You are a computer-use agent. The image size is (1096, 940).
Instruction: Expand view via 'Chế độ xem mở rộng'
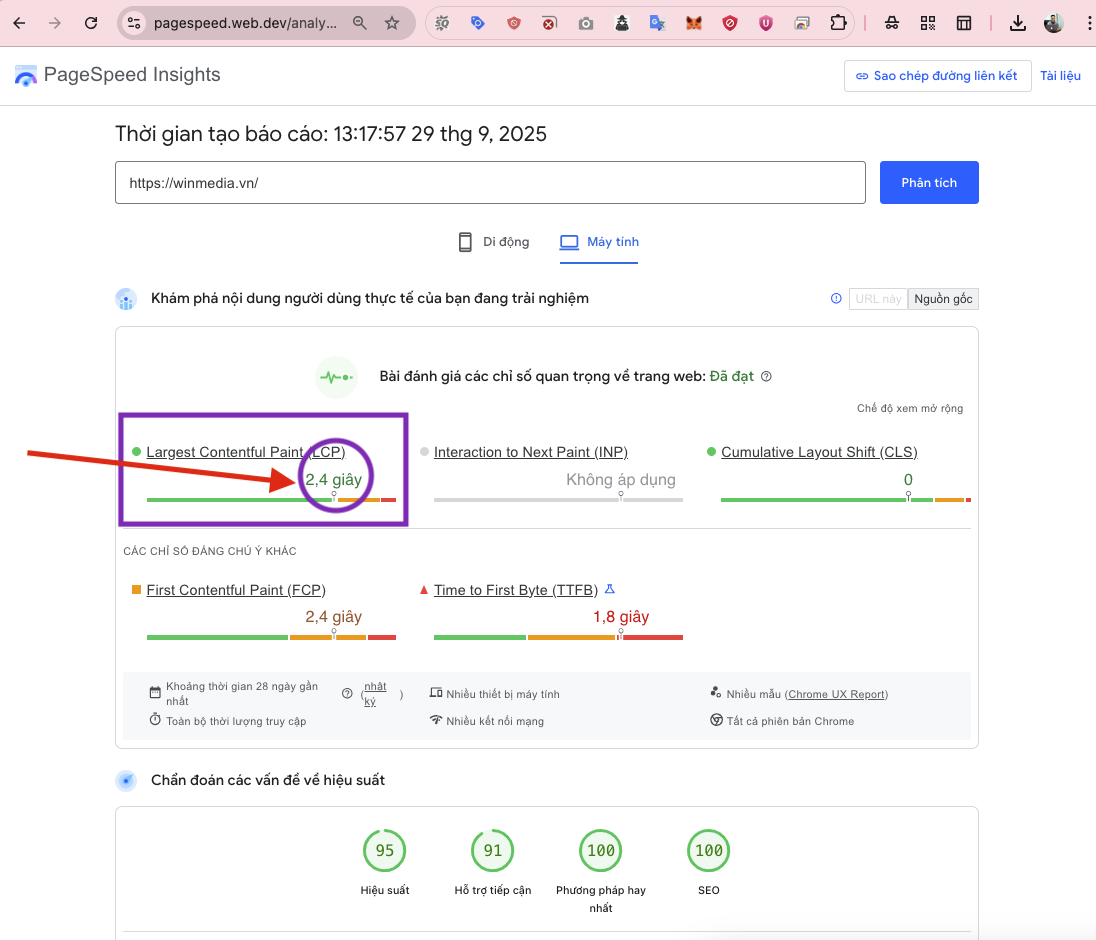click(x=909, y=408)
